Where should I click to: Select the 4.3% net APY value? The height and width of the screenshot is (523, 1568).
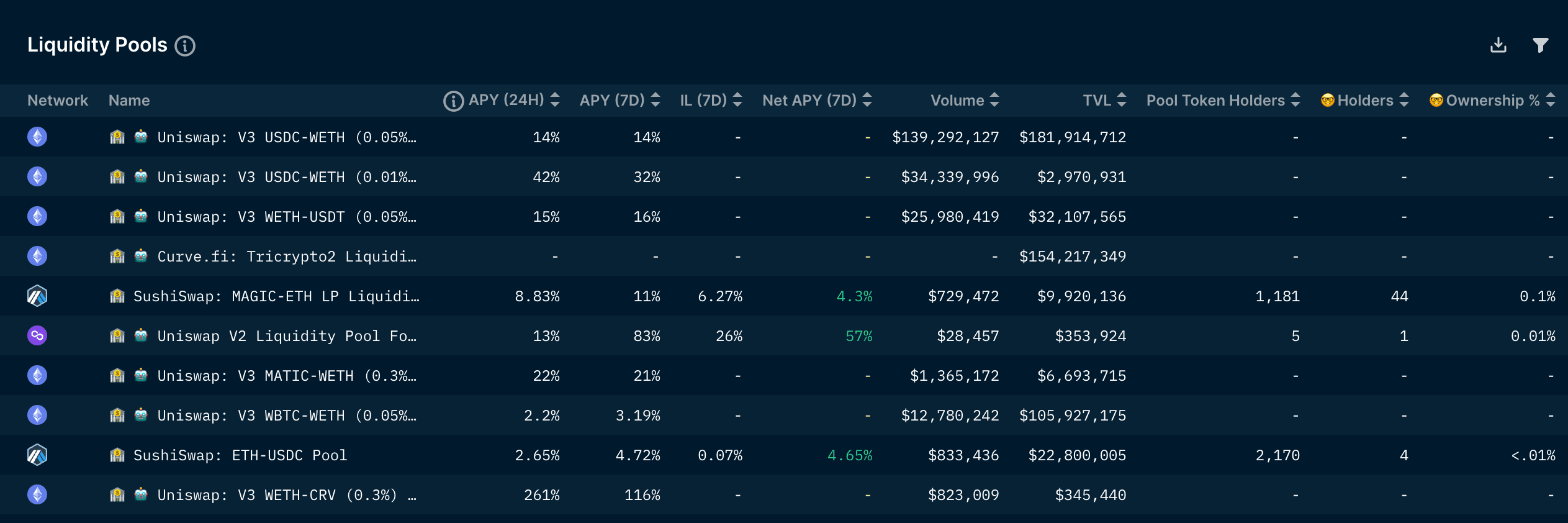tap(854, 296)
